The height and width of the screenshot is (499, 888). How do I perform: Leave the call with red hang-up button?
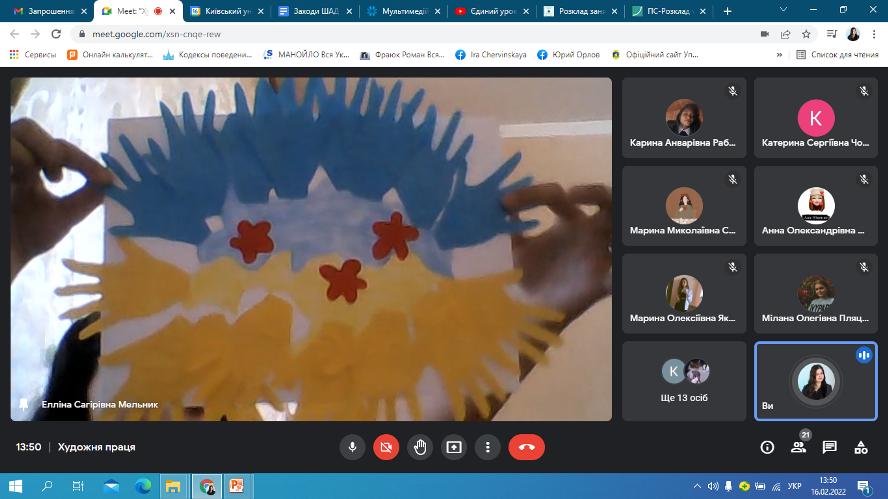tap(527, 447)
